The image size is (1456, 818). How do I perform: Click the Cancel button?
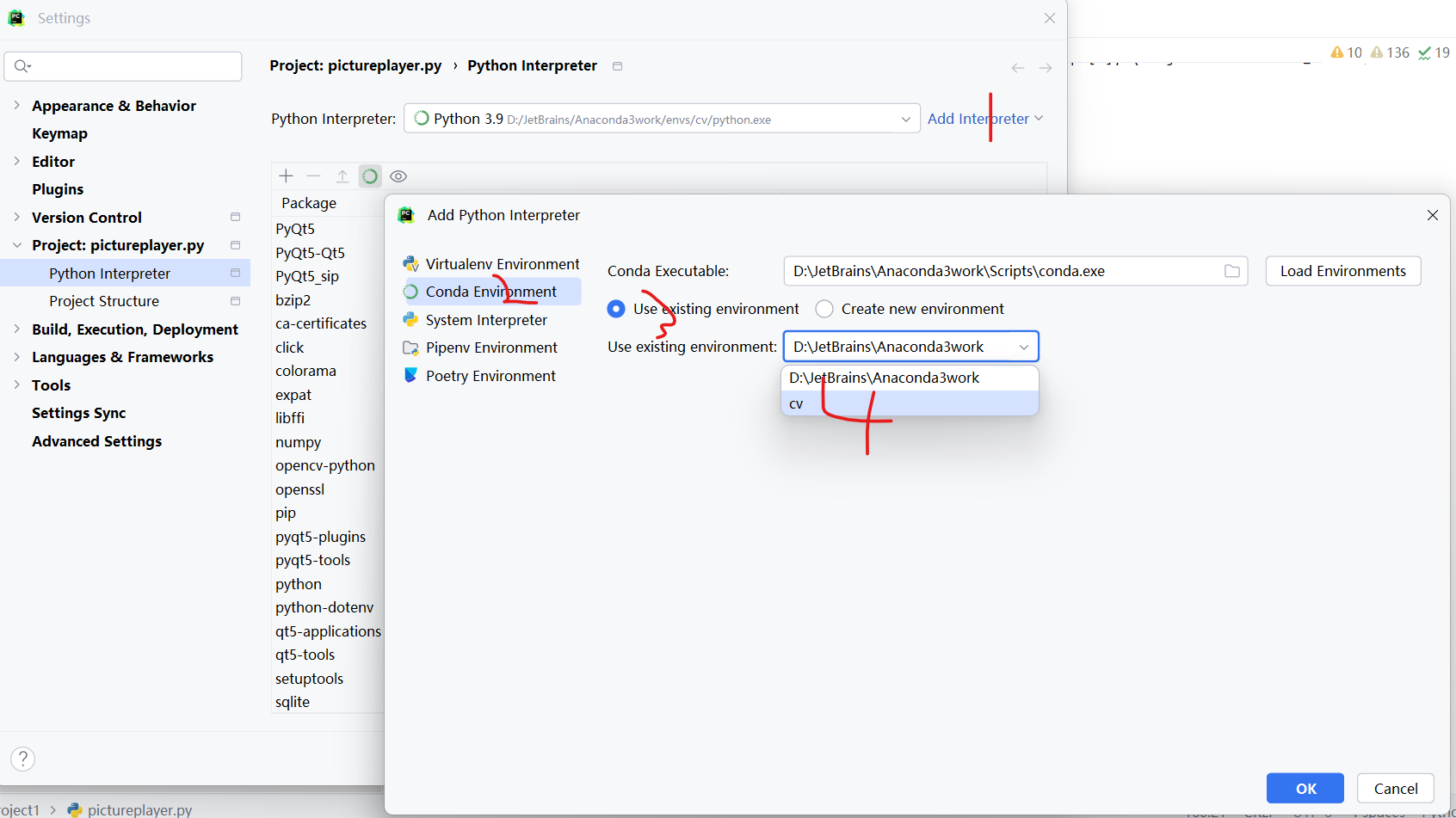(1396, 789)
